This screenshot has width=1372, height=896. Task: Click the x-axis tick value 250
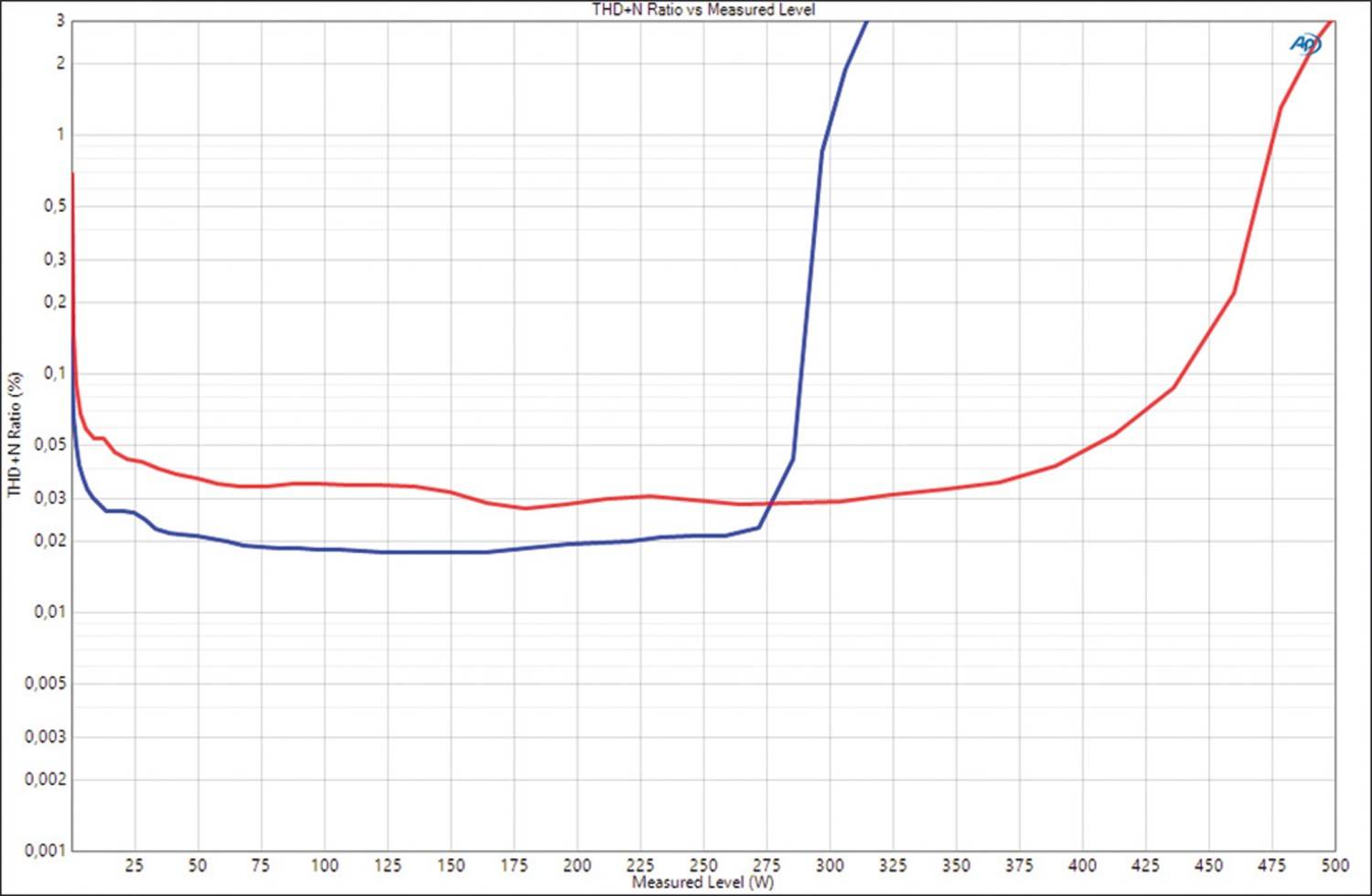coord(703,865)
